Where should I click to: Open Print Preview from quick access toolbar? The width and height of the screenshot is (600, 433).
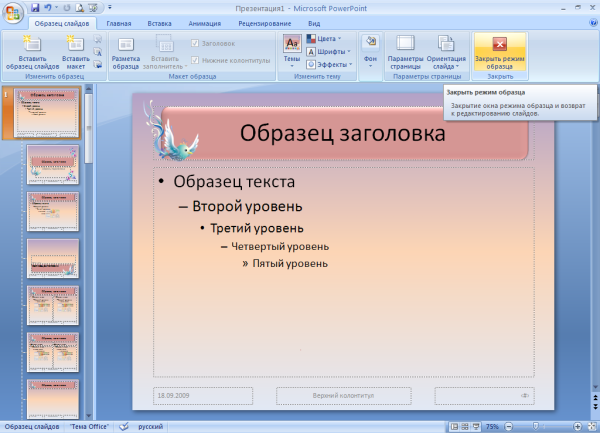click(80, 8)
